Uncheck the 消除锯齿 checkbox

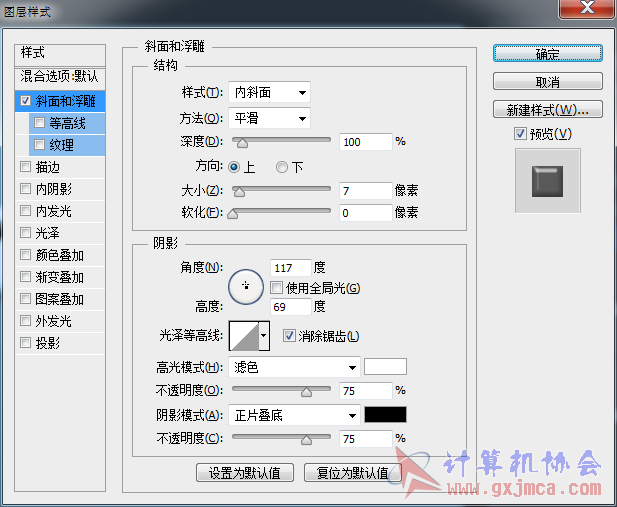[289, 336]
